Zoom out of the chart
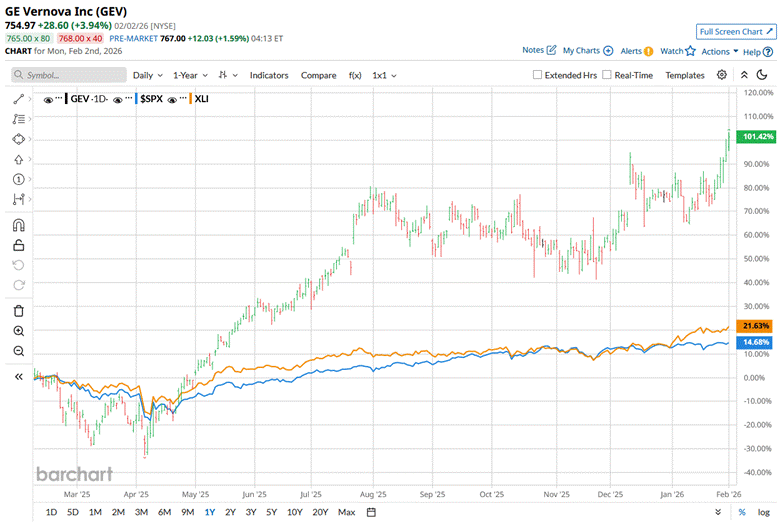This screenshot has width=780, height=524. [x=19, y=351]
